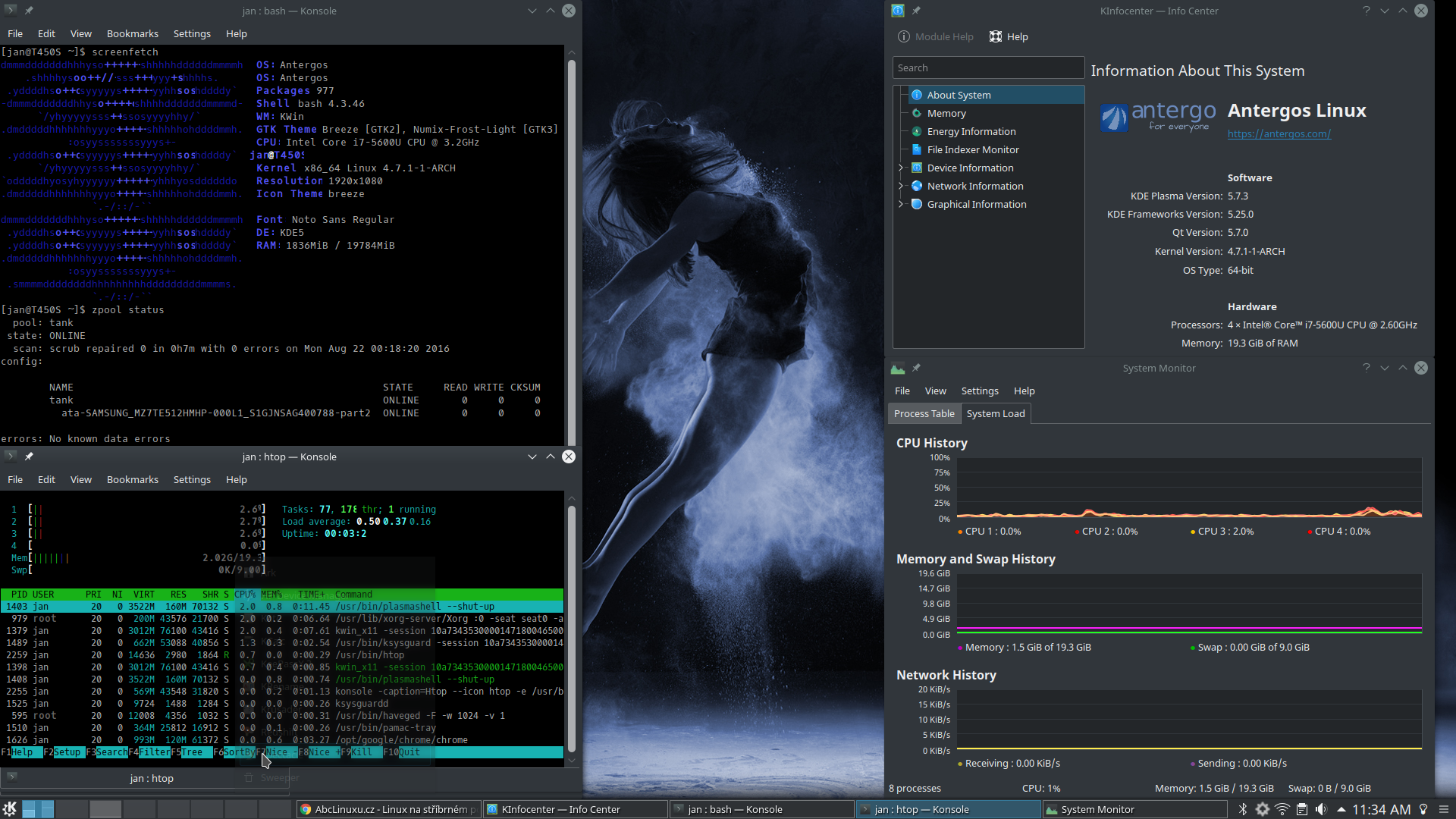
Task: Switch to System Monitor taskbar entry
Action: (1135, 809)
